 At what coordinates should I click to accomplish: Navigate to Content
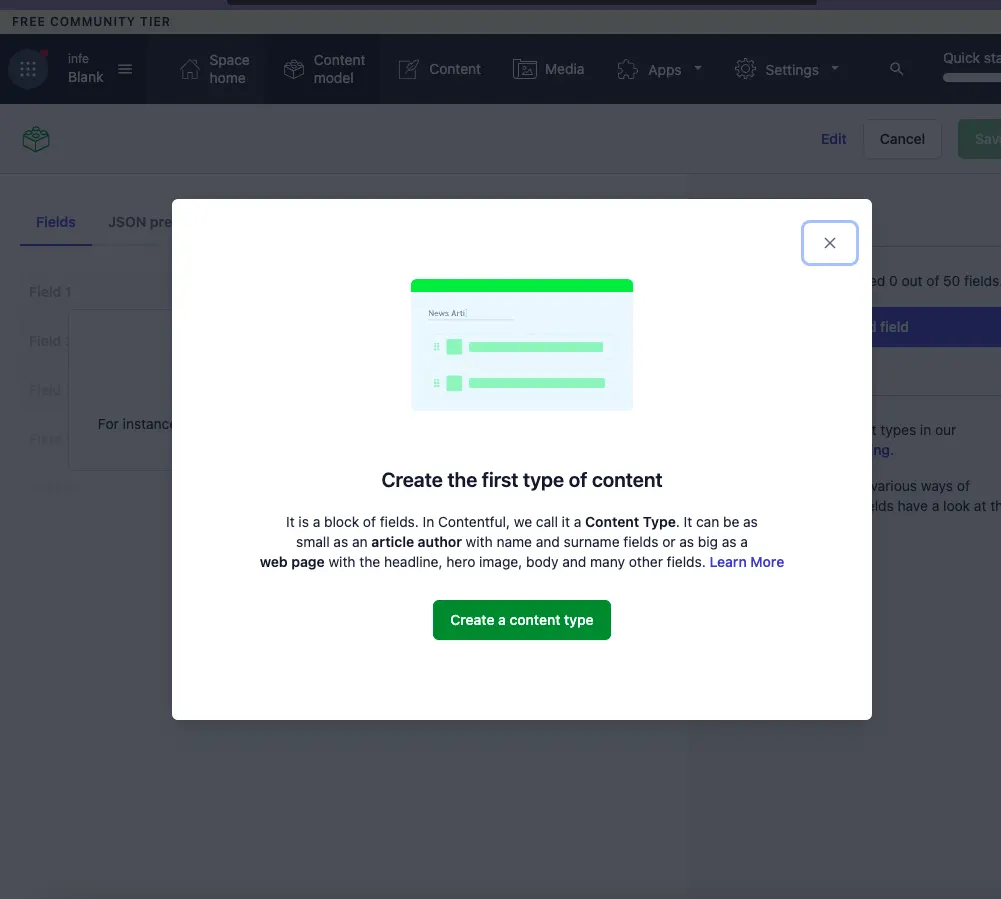click(x=439, y=69)
